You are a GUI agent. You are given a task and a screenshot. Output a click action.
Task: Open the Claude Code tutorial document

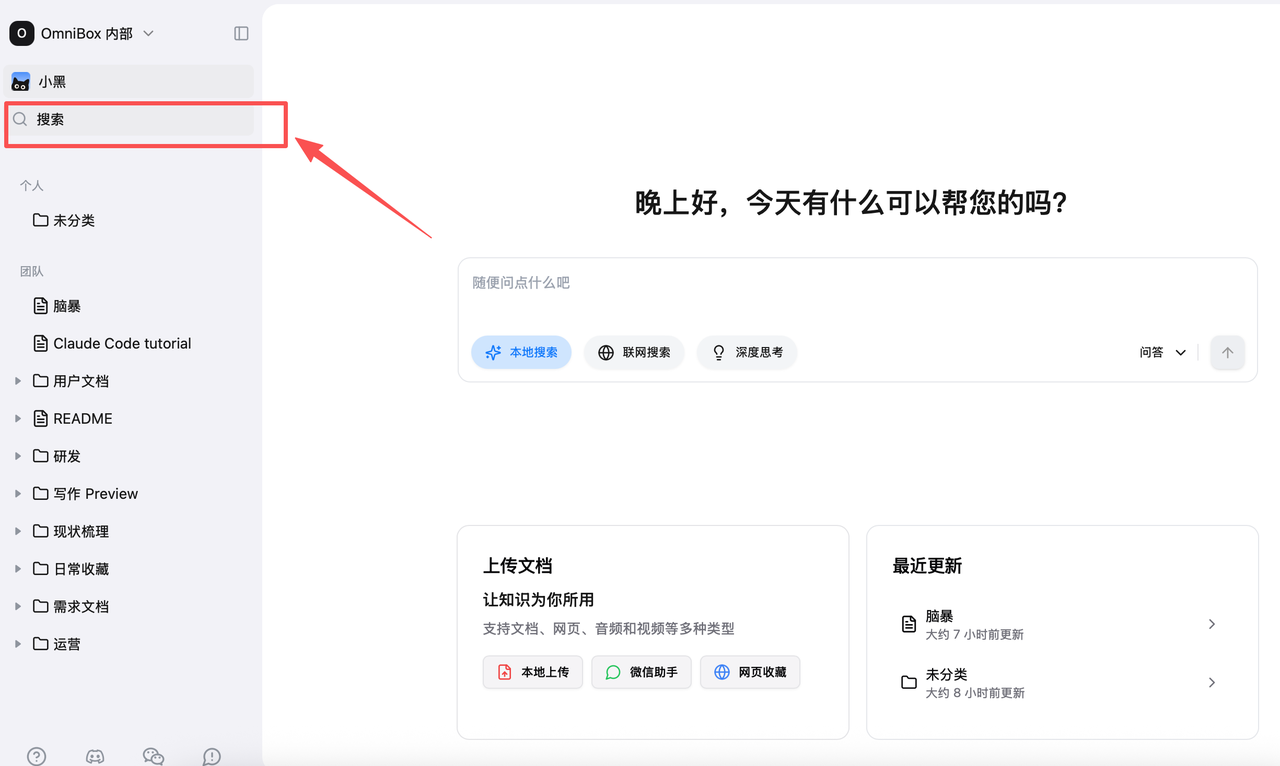[122, 343]
